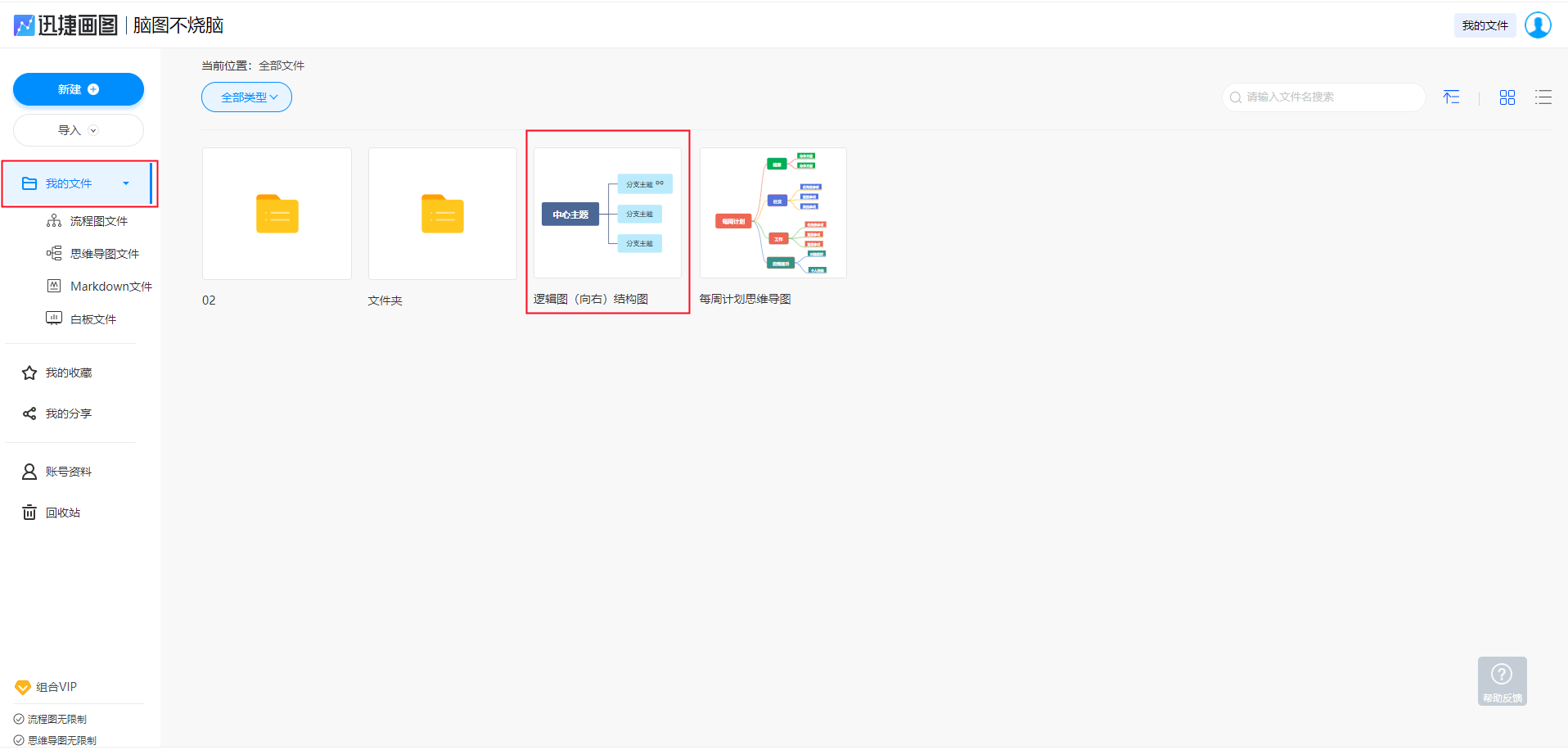
Task: Click the file name search field
Action: [1330, 97]
